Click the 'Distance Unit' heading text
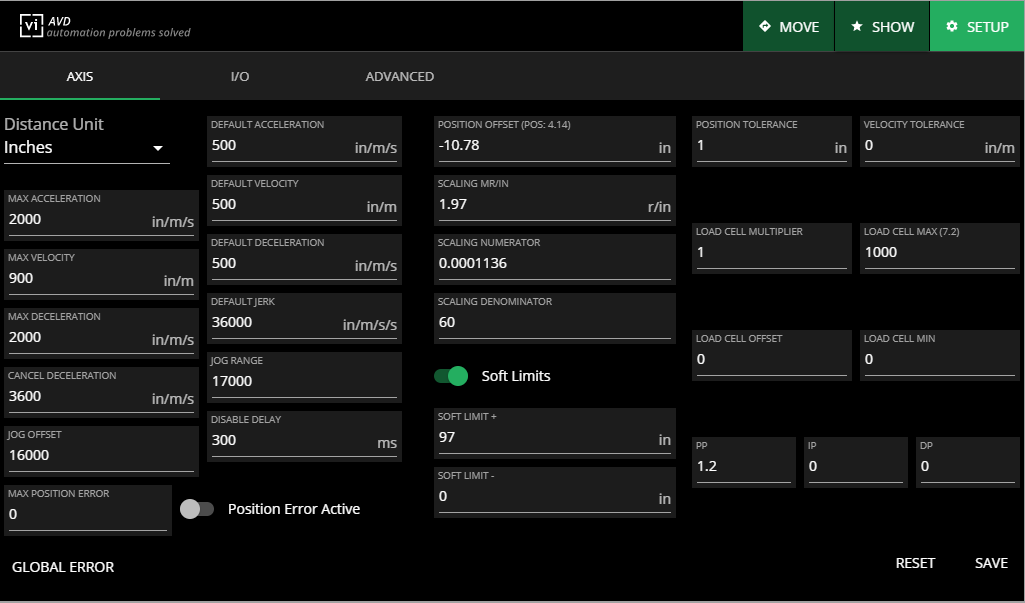The width and height of the screenshot is (1025, 603). click(54, 124)
